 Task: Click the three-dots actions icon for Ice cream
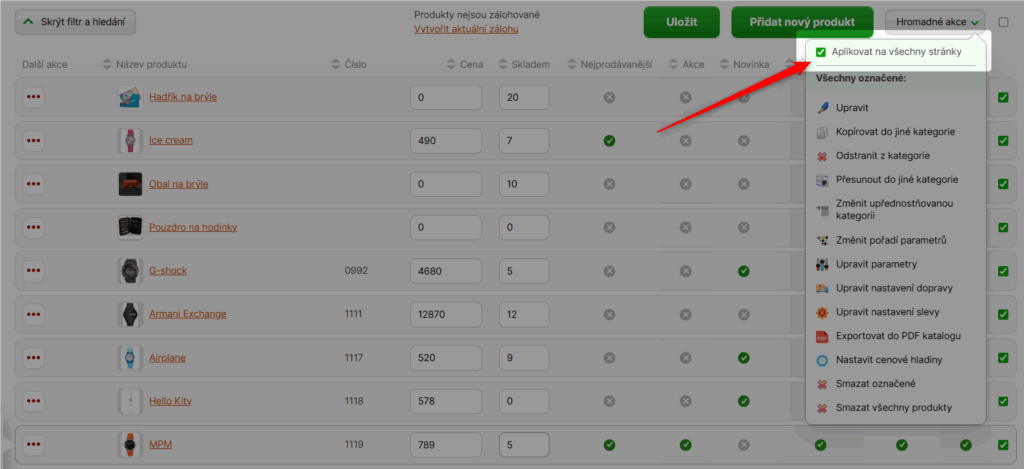(34, 141)
